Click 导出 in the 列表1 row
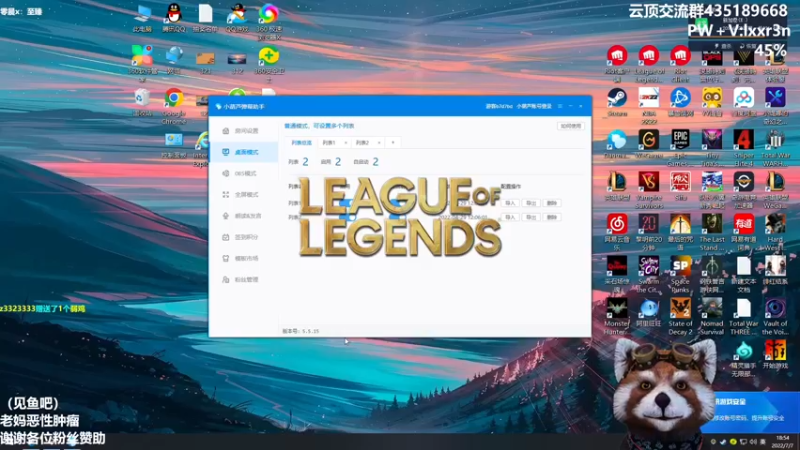800x450 pixels. (531, 203)
